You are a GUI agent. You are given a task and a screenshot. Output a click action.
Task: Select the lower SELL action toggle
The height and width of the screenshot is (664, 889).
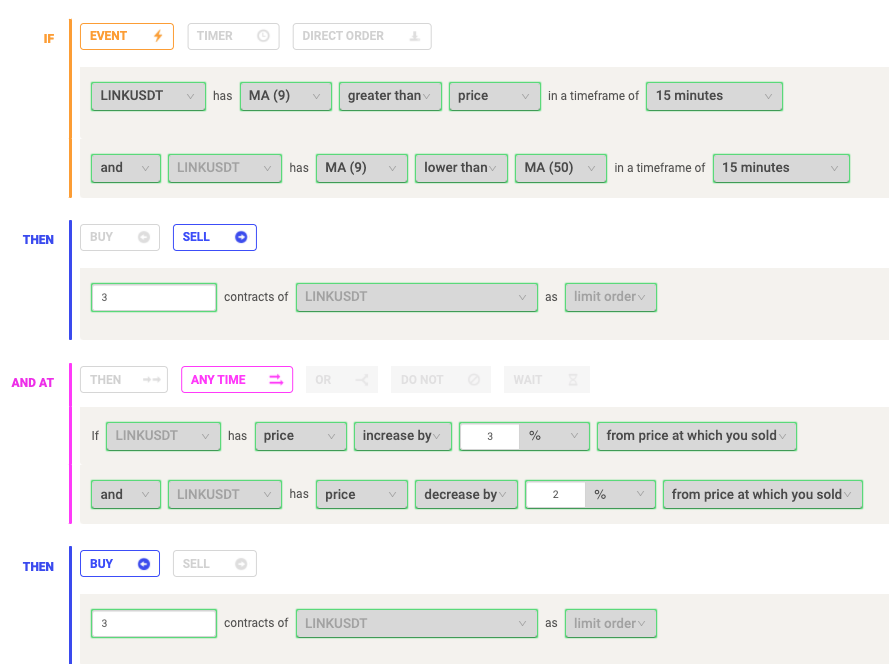(215, 564)
